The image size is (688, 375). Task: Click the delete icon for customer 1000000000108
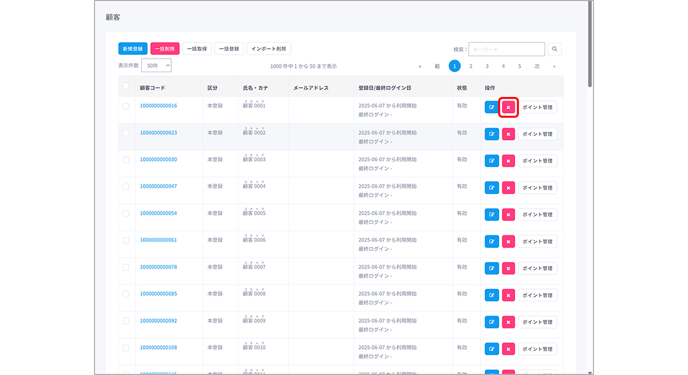508,349
